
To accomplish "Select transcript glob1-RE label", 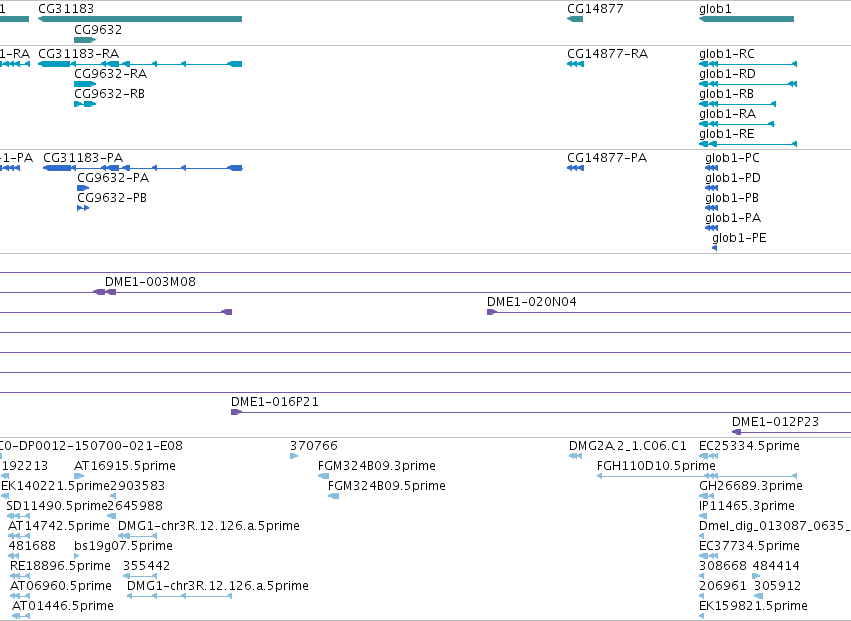I will click(x=727, y=134).
